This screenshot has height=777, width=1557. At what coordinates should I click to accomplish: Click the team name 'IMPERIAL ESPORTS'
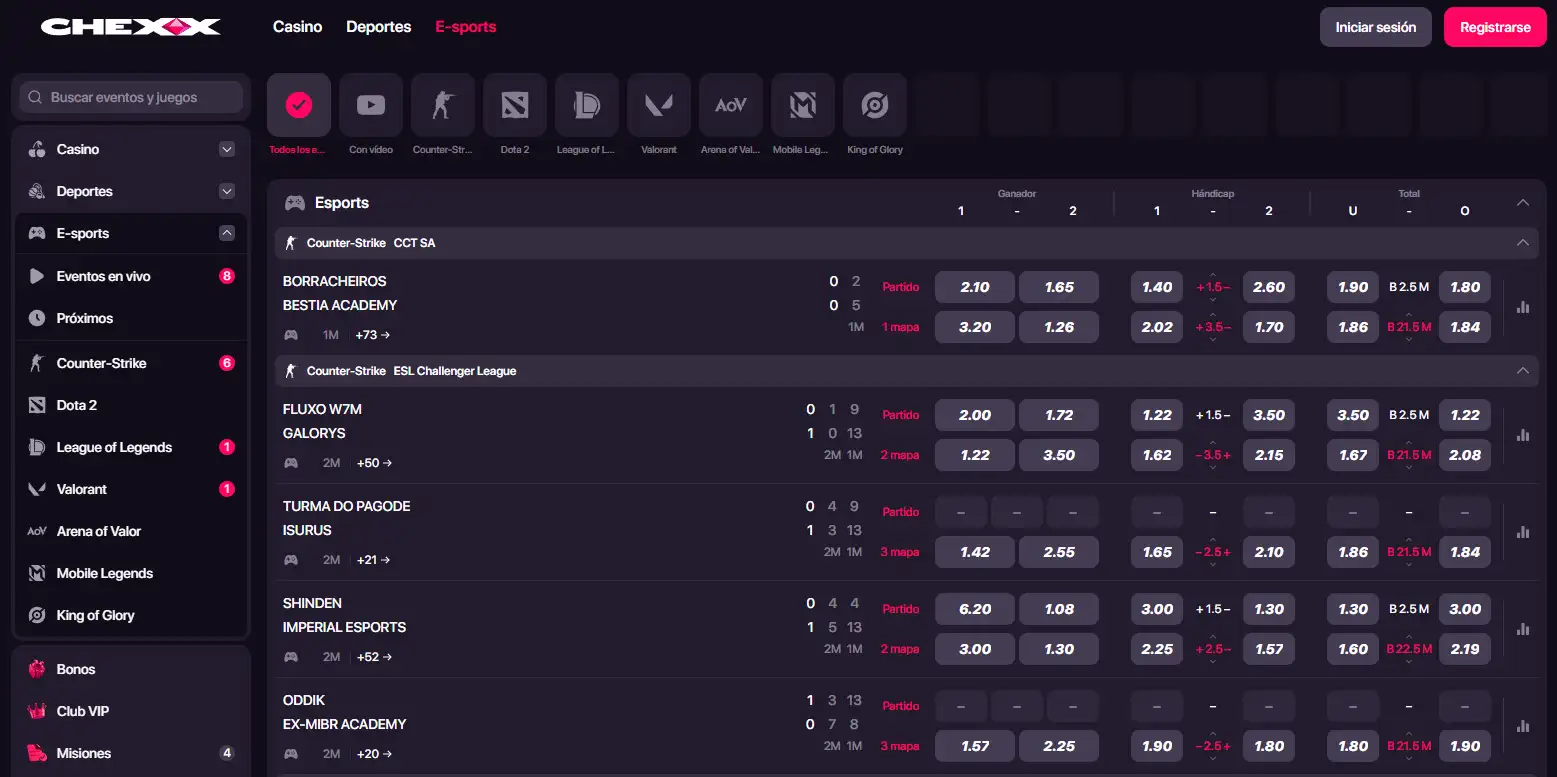(345, 627)
